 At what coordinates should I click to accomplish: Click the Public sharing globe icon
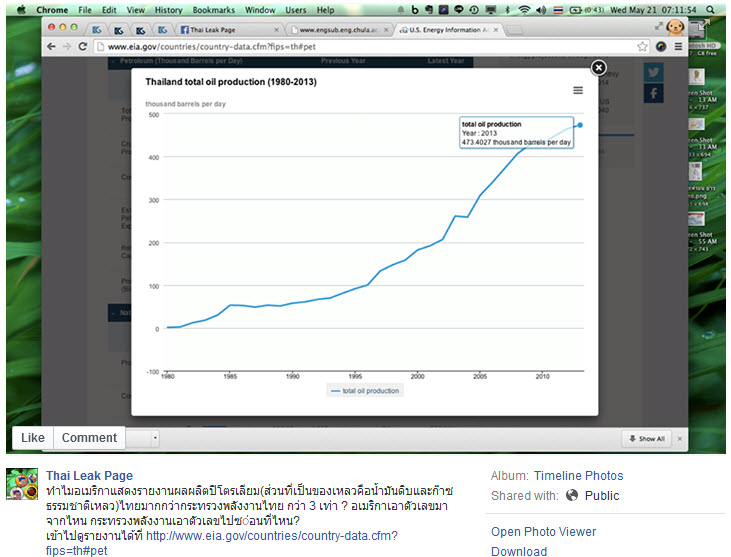pos(572,495)
